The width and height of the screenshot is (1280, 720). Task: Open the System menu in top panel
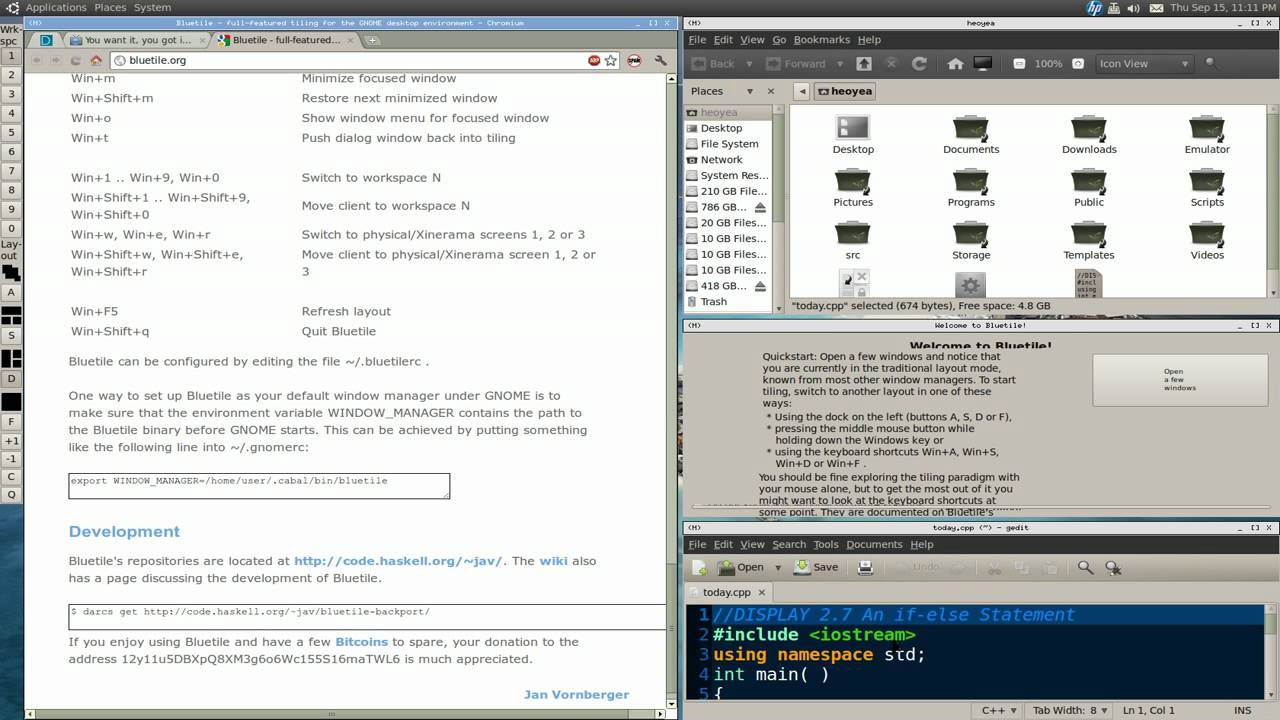pos(152,8)
